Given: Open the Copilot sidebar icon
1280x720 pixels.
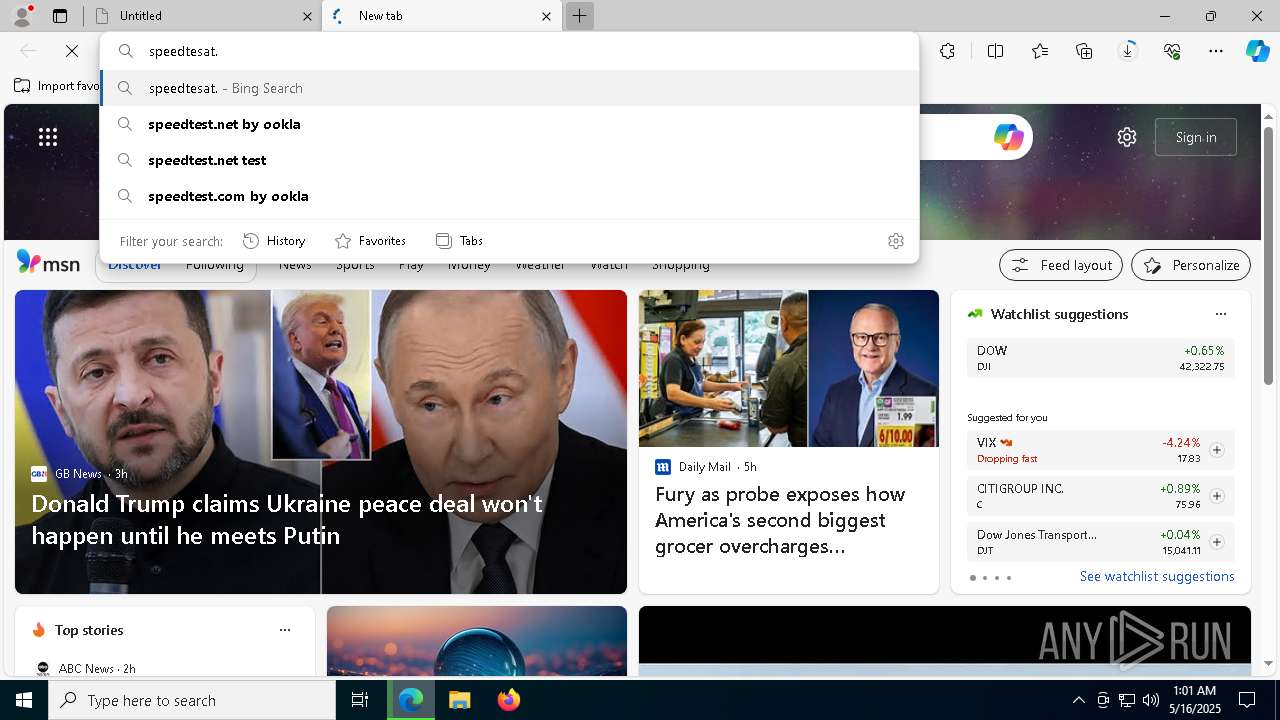Looking at the screenshot, I should pyautogui.click(x=1257, y=51).
